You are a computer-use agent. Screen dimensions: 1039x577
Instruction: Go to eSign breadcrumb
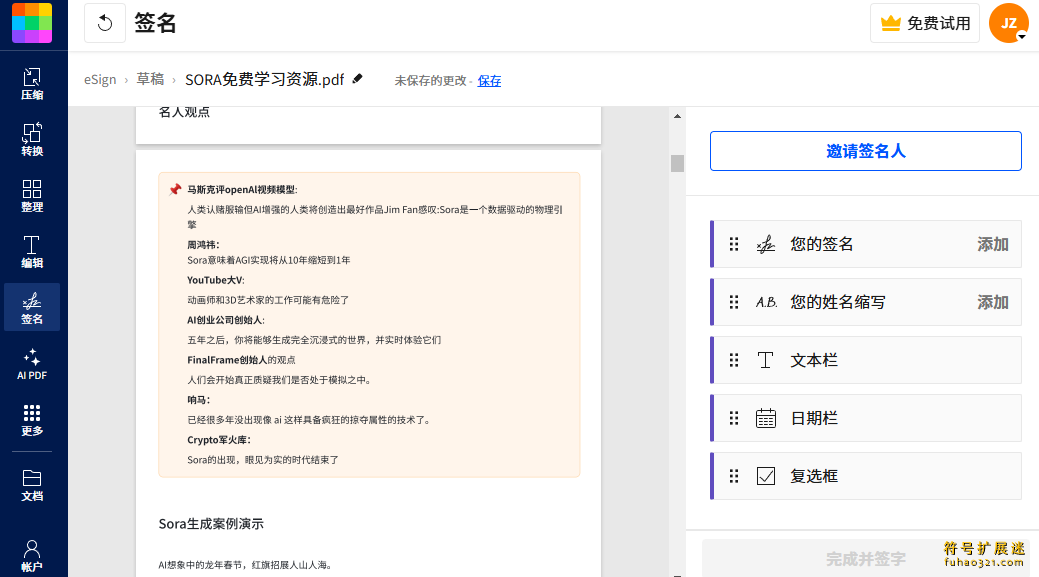click(x=100, y=79)
